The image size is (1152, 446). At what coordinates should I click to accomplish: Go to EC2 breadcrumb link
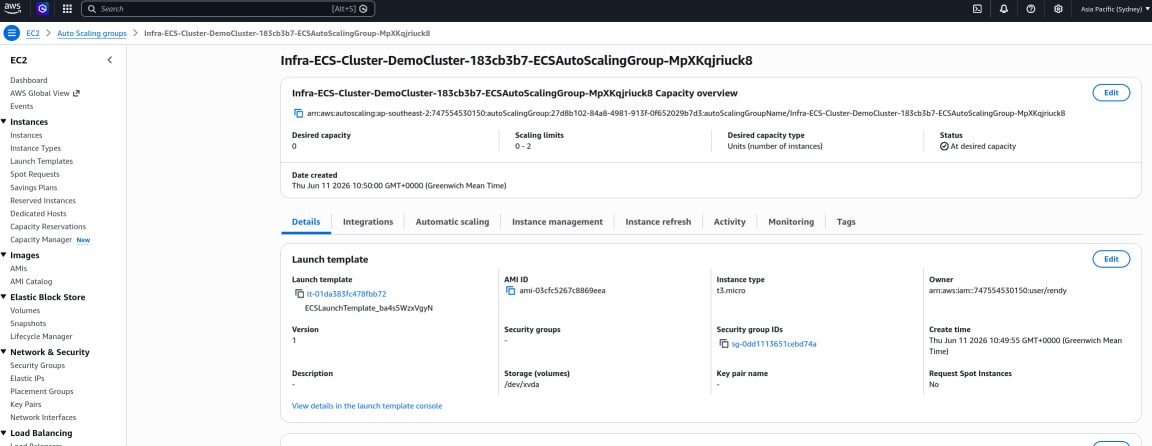[33, 33]
